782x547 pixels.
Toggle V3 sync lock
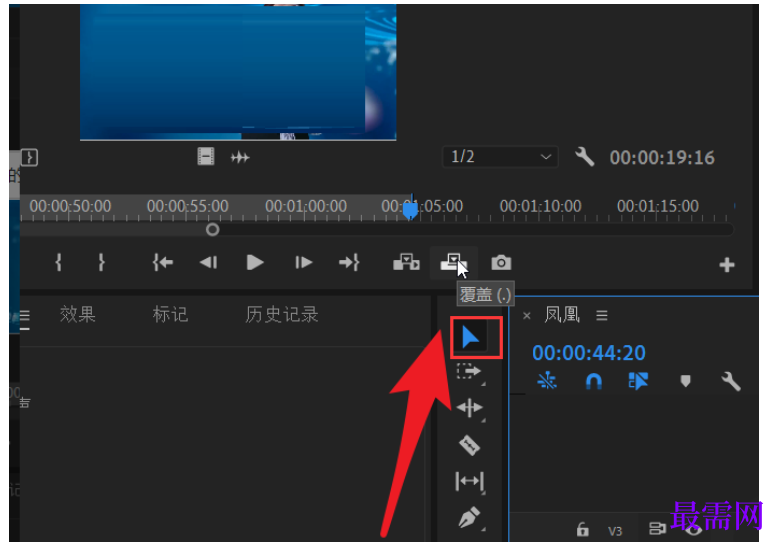pyautogui.click(x=657, y=529)
